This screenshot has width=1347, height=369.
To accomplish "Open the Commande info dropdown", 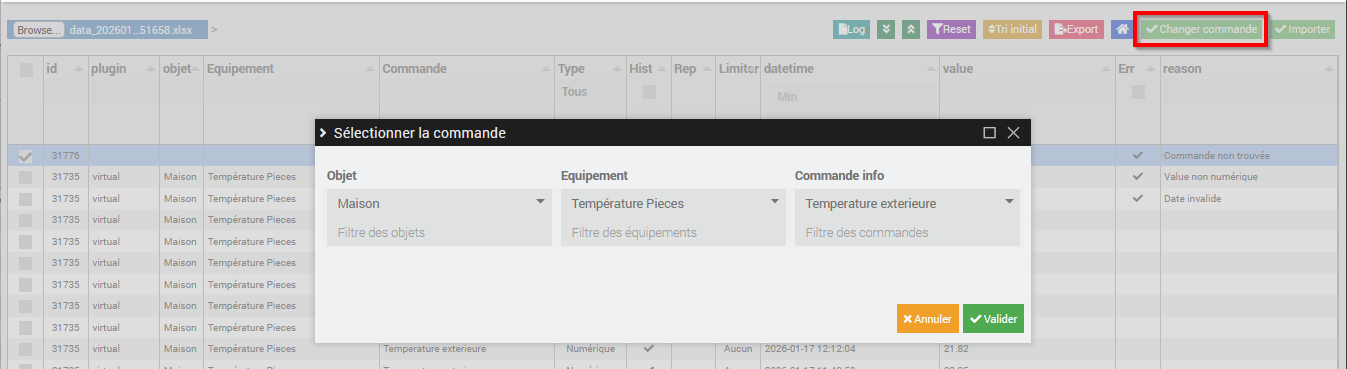I will [907, 203].
